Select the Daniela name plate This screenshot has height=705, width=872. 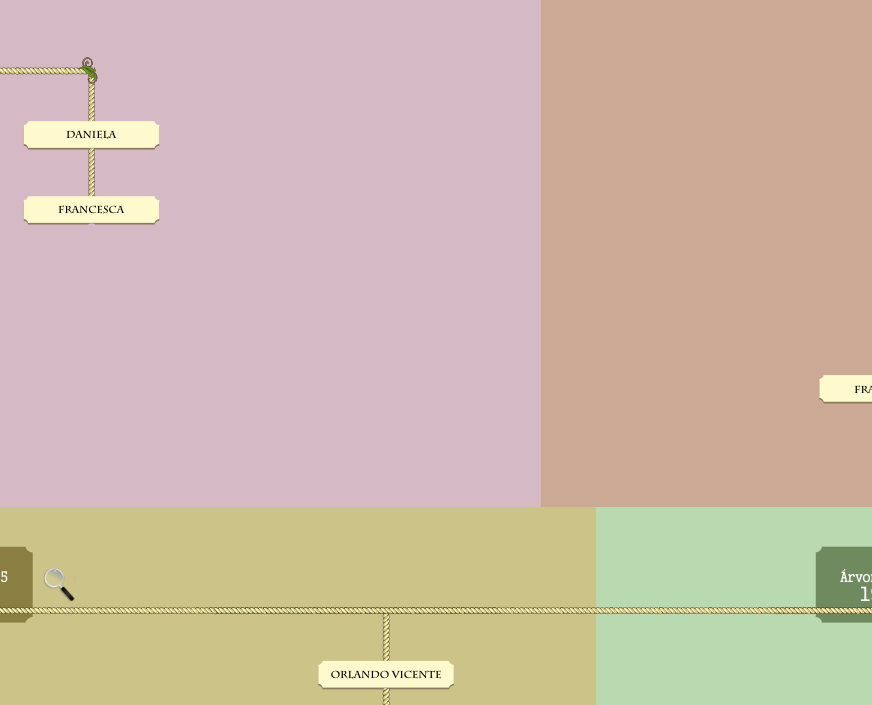click(91, 135)
